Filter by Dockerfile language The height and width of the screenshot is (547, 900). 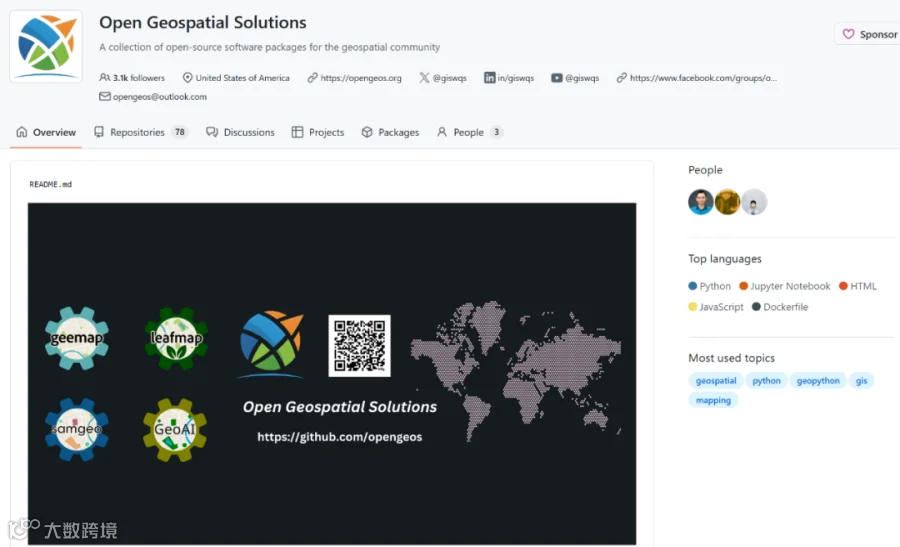tap(780, 307)
